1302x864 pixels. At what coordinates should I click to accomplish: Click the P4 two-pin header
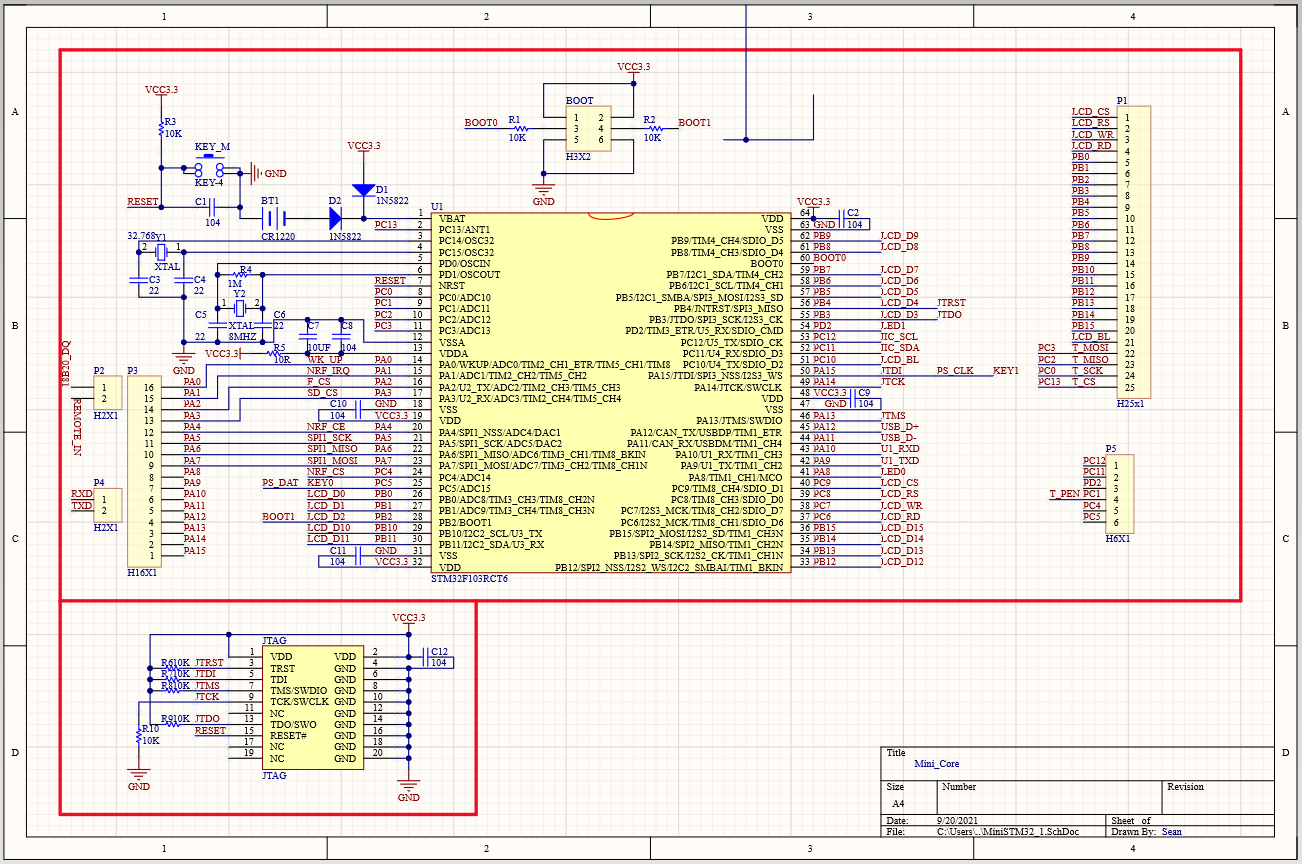107,504
